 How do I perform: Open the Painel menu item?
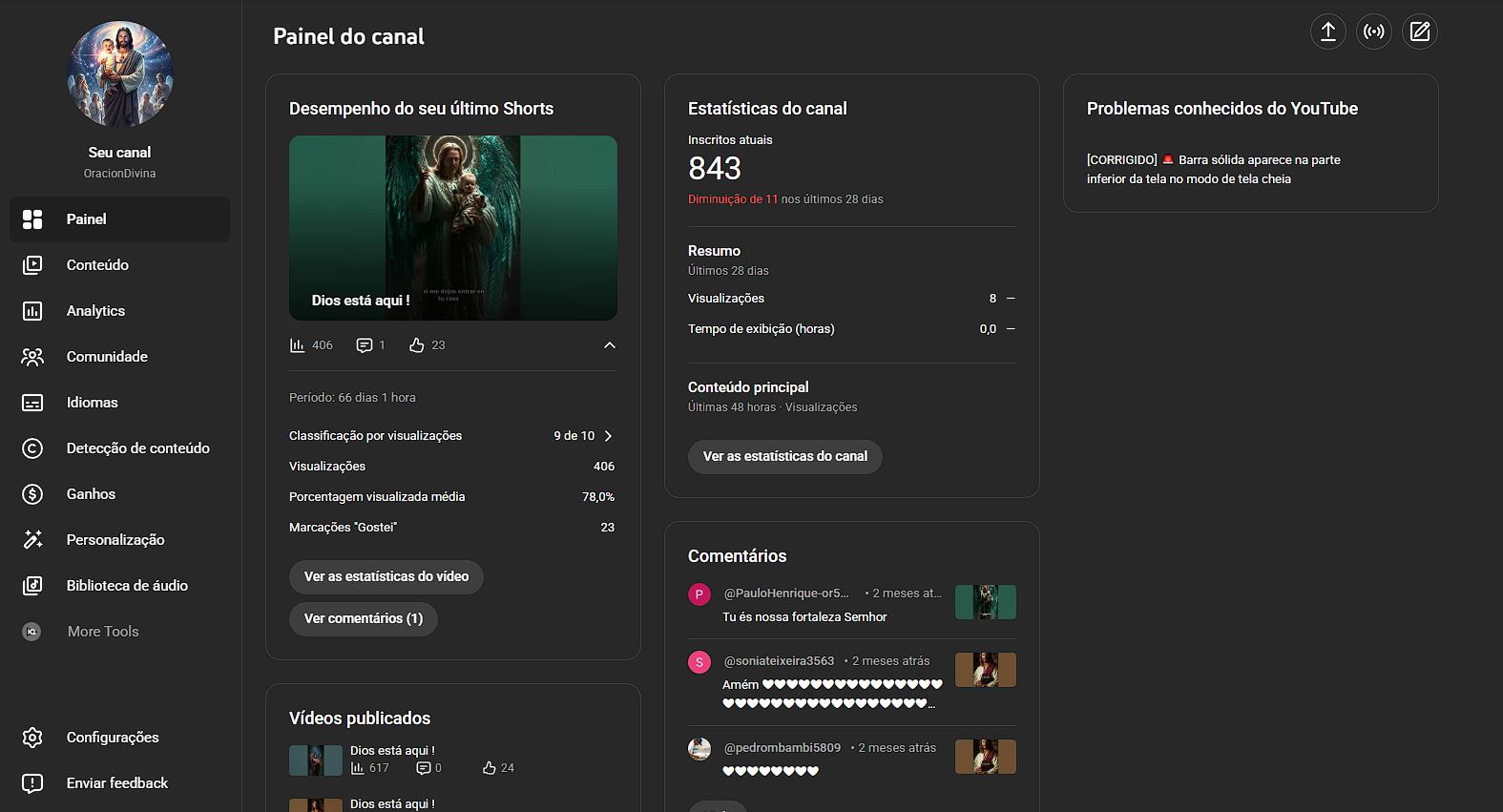(120, 219)
